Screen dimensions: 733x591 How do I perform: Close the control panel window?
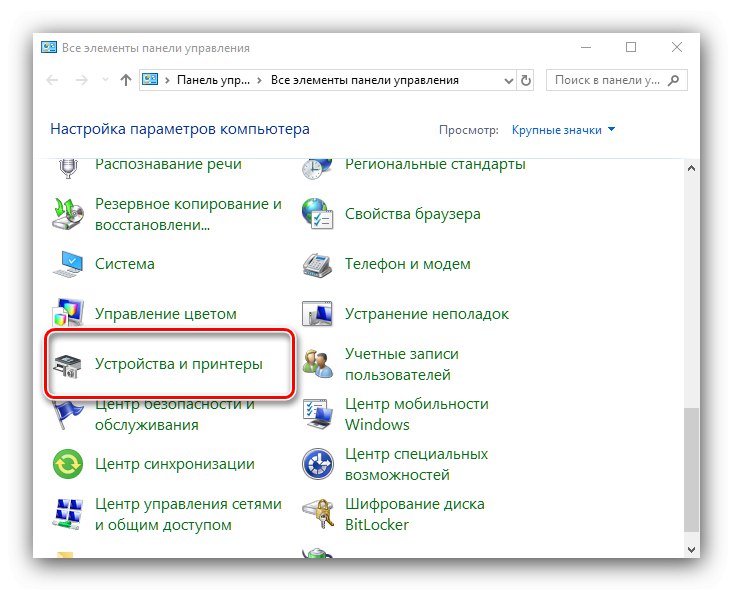pyautogui.click(x=676, y=47)
